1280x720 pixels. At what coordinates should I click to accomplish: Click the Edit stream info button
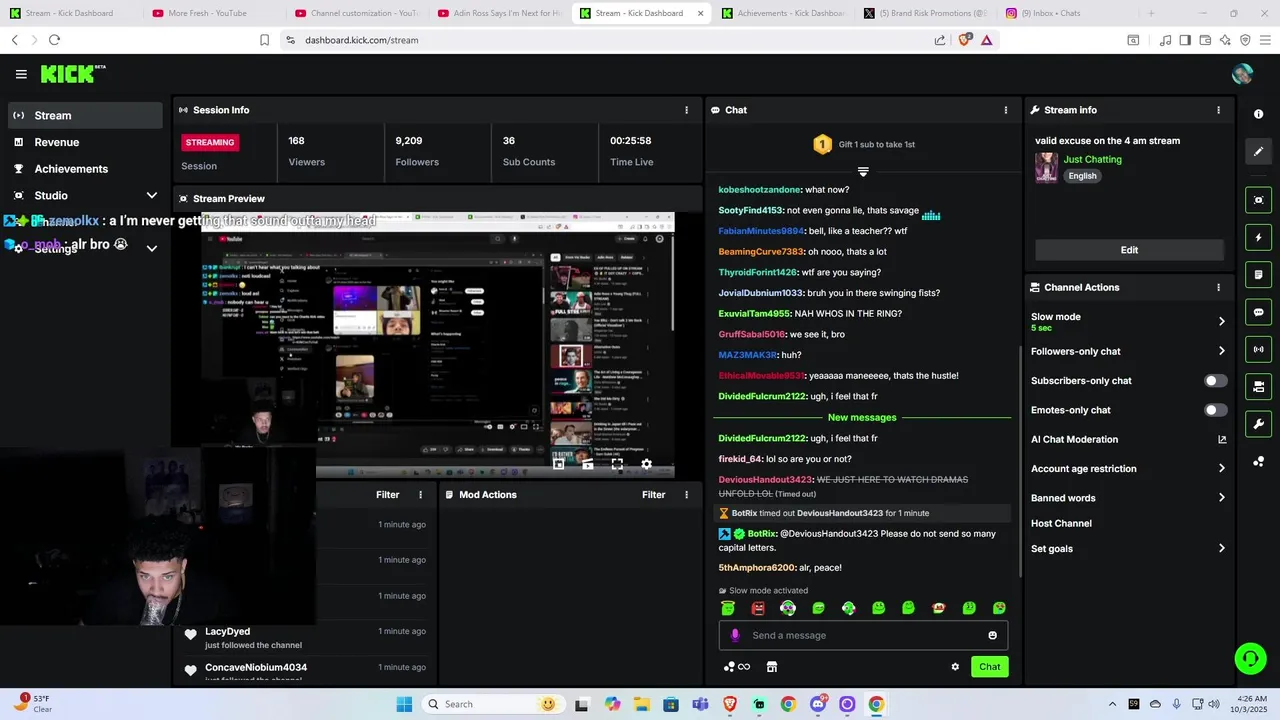point(1129,250)
